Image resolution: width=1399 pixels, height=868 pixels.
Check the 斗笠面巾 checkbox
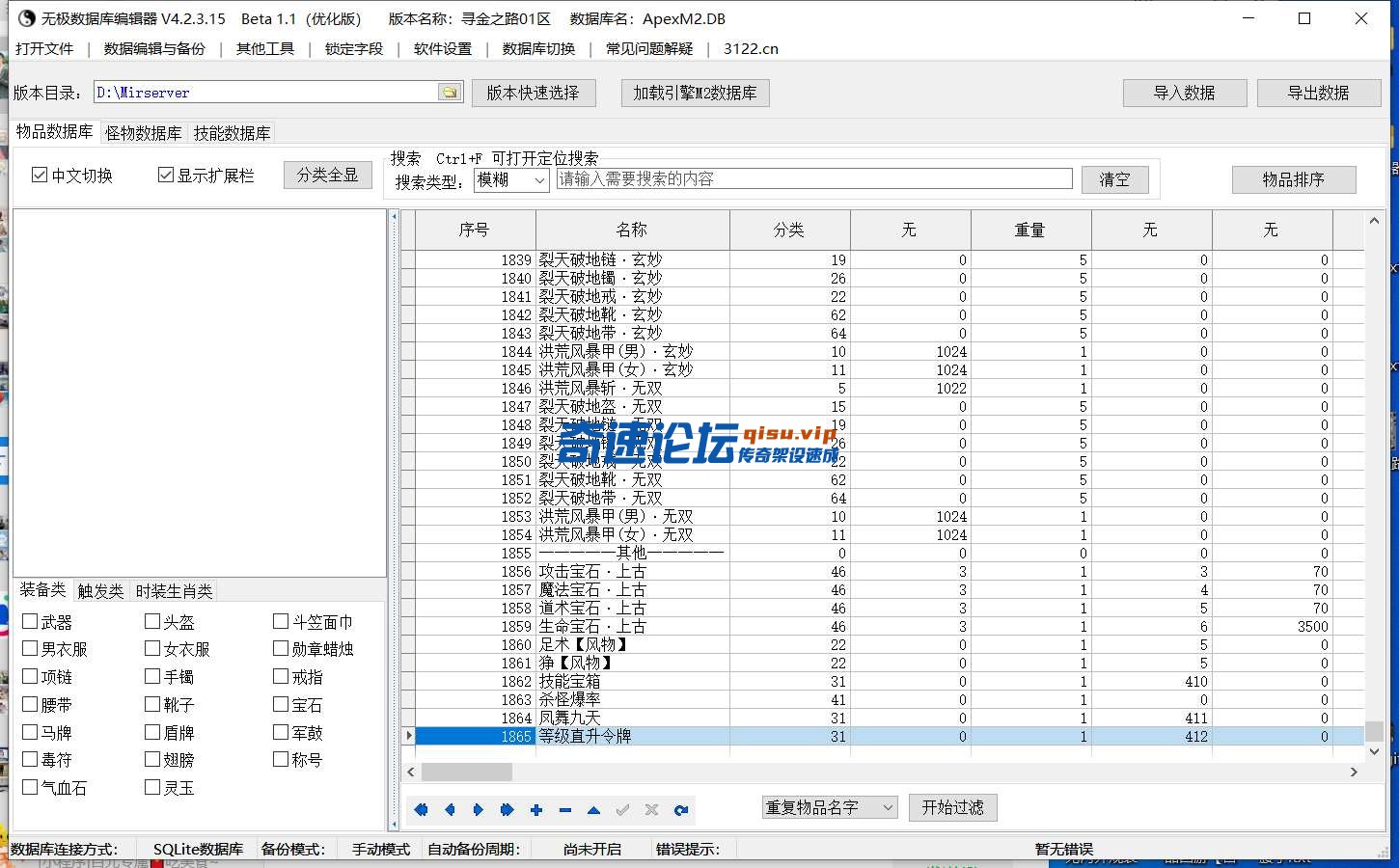(x=281, y=621)
